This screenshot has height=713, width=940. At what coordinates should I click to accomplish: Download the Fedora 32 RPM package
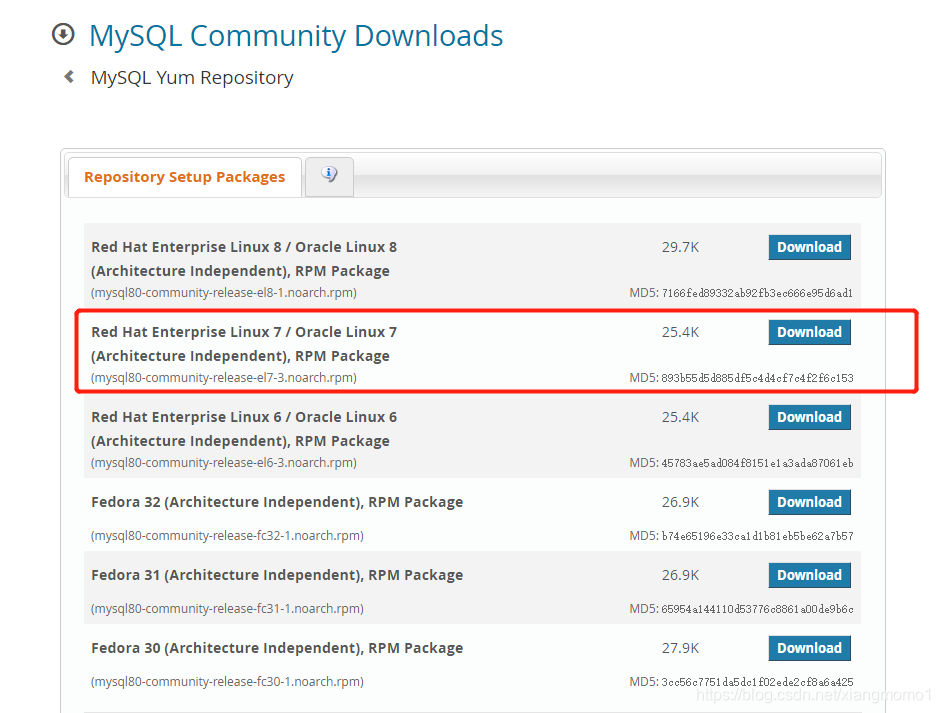point(809,502)
